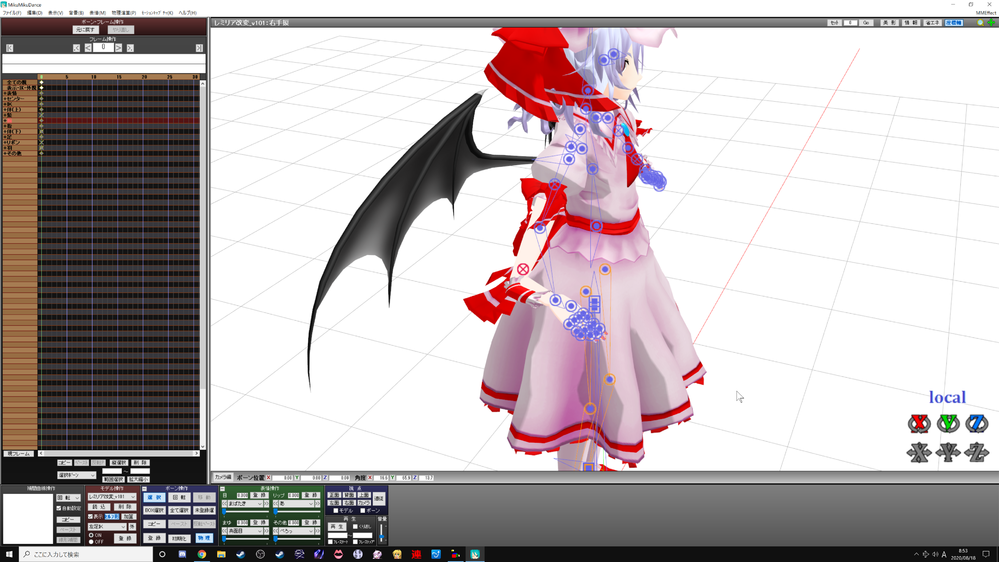Image resolution: width=999 pixels, height=562 pixels.
Task: Open the Windows Start menu
Action: pyautogui.click(x=9, y=554)
